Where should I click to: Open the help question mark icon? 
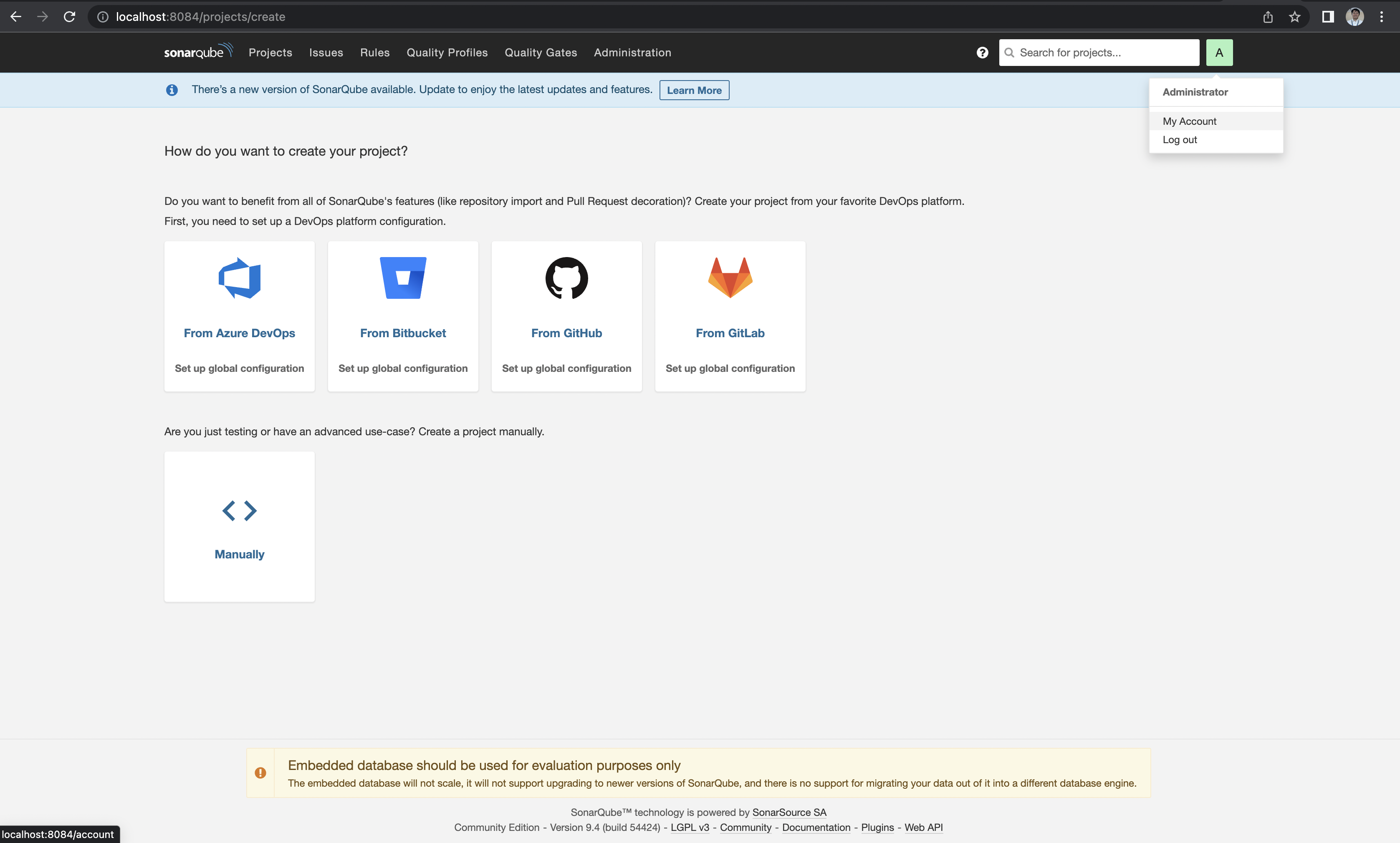982,52
